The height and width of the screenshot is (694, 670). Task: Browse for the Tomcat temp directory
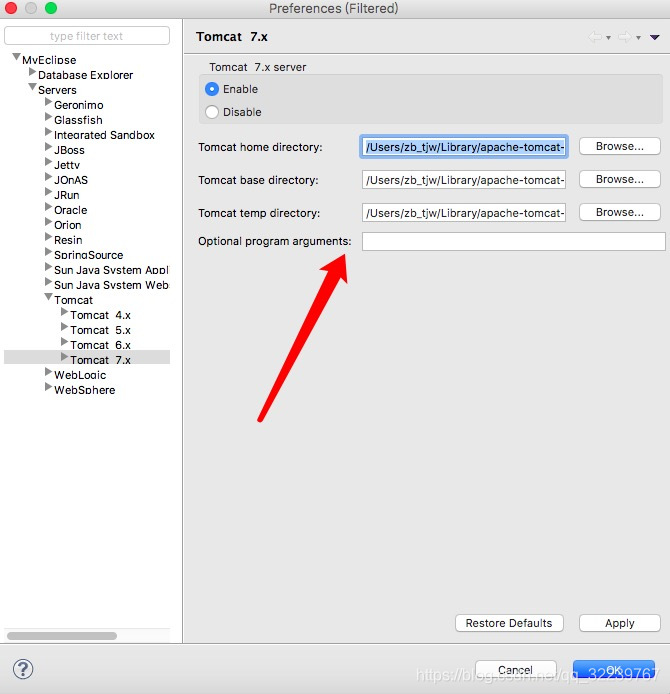620,212
